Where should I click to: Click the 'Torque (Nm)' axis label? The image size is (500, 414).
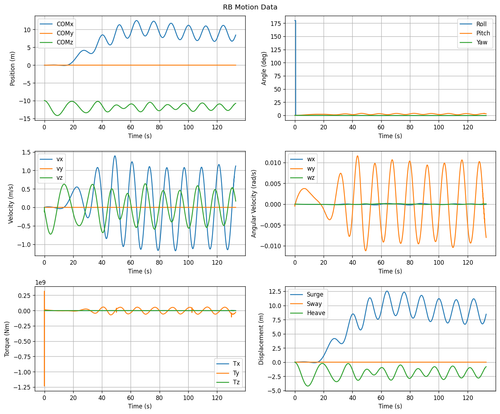click(x=7, y=339)
